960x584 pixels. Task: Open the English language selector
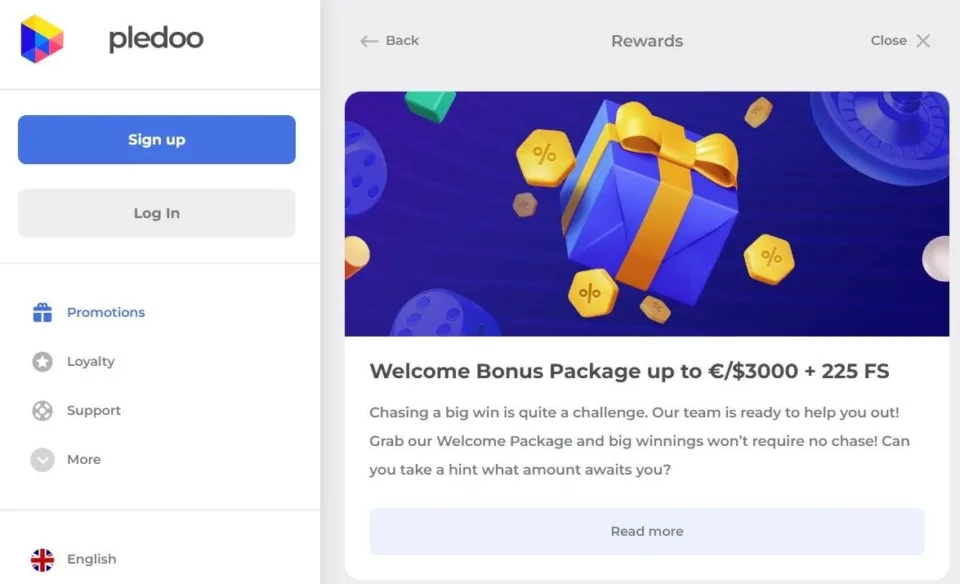coord(92,559)
